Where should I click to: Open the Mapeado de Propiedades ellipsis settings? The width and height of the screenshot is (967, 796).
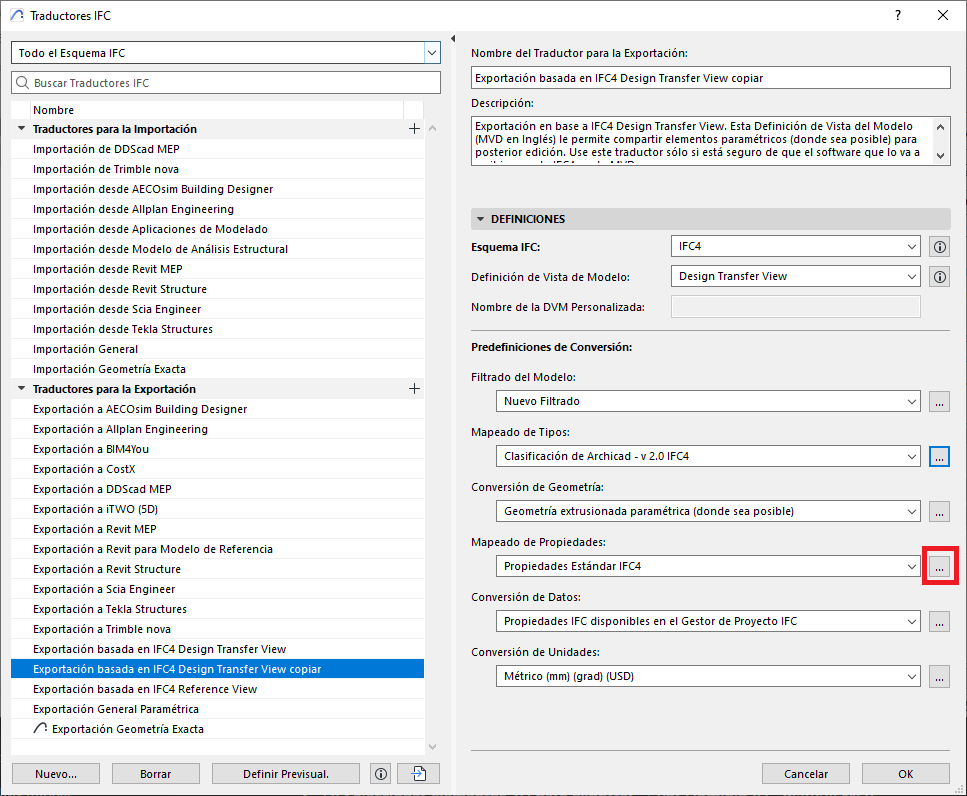click(x=939, y=566)
